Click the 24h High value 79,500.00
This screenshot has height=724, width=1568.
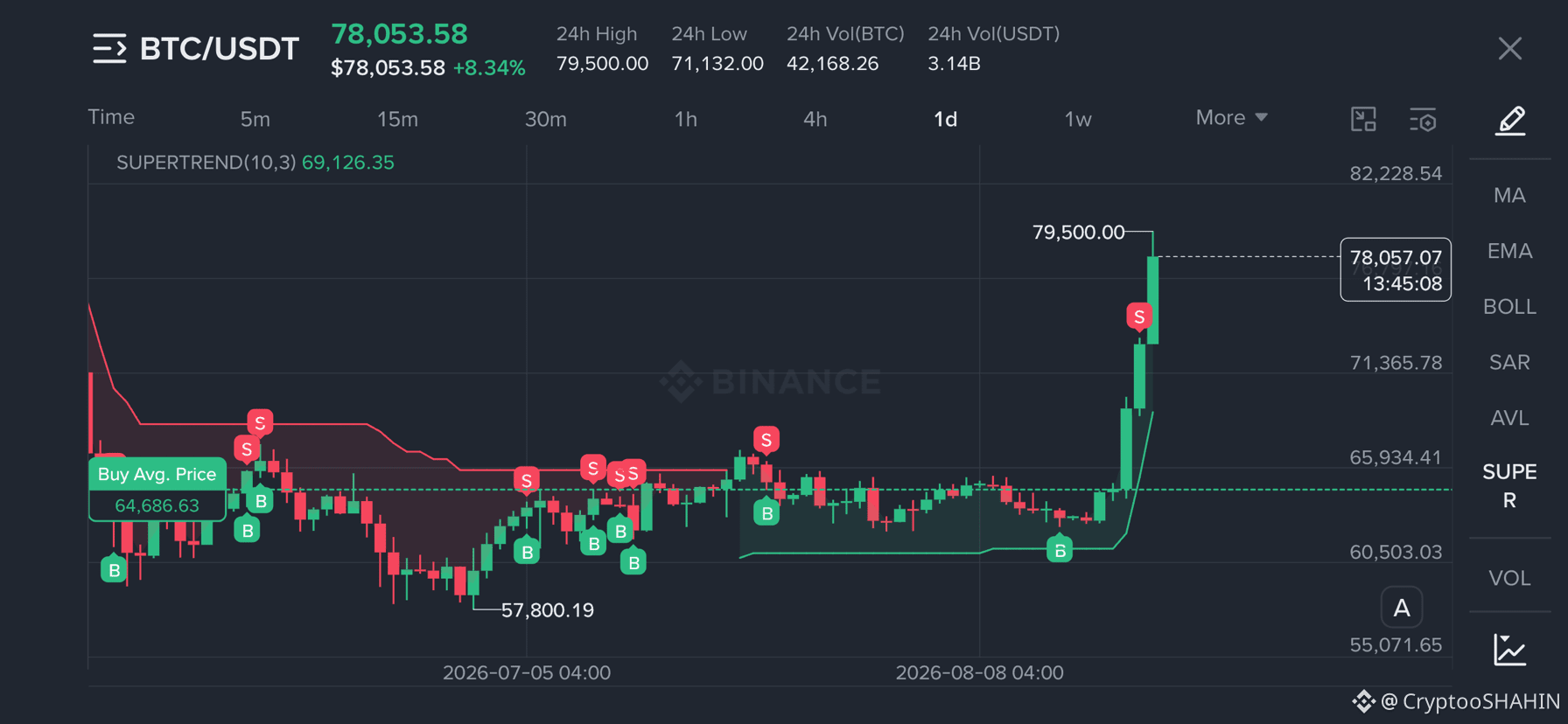(x=602, y=64)
